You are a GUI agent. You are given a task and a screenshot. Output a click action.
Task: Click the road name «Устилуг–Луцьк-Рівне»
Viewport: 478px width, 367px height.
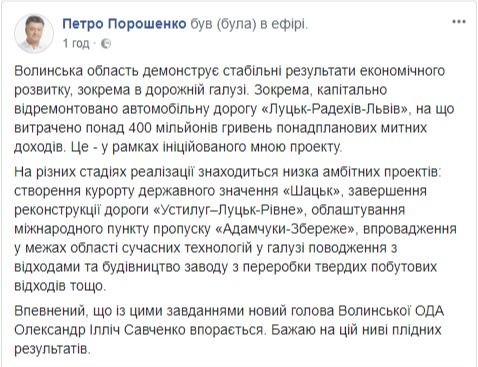[229, 210]
